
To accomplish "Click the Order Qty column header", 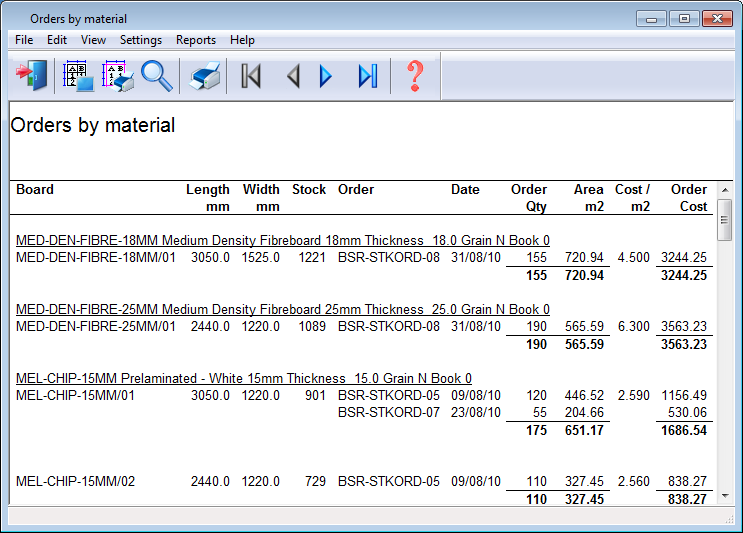I will point(529,198).
